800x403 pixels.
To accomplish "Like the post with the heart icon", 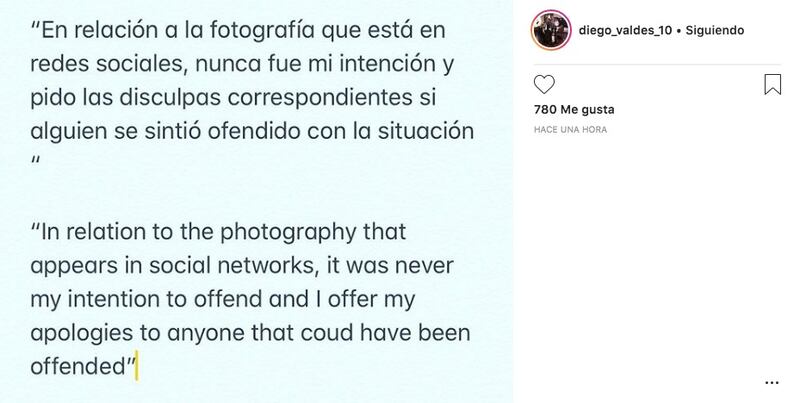I will click(x=544, y=84).
